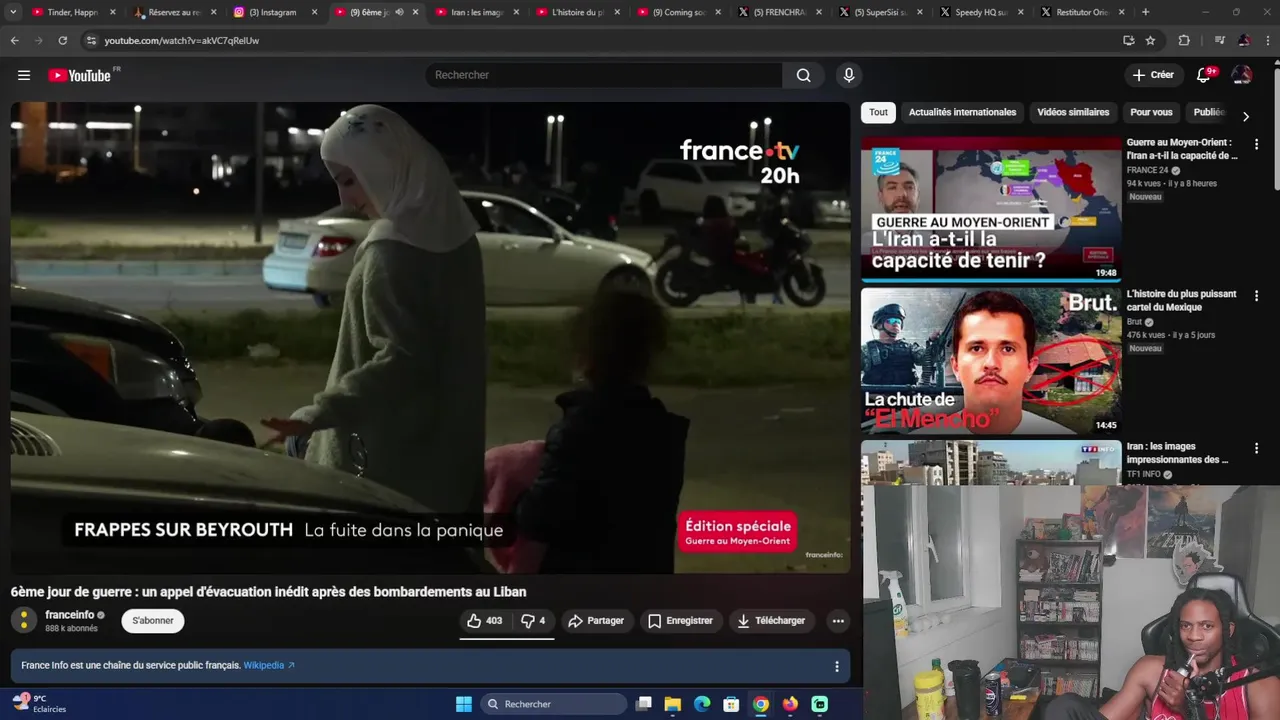Close the Instagram browser tab

314,12
